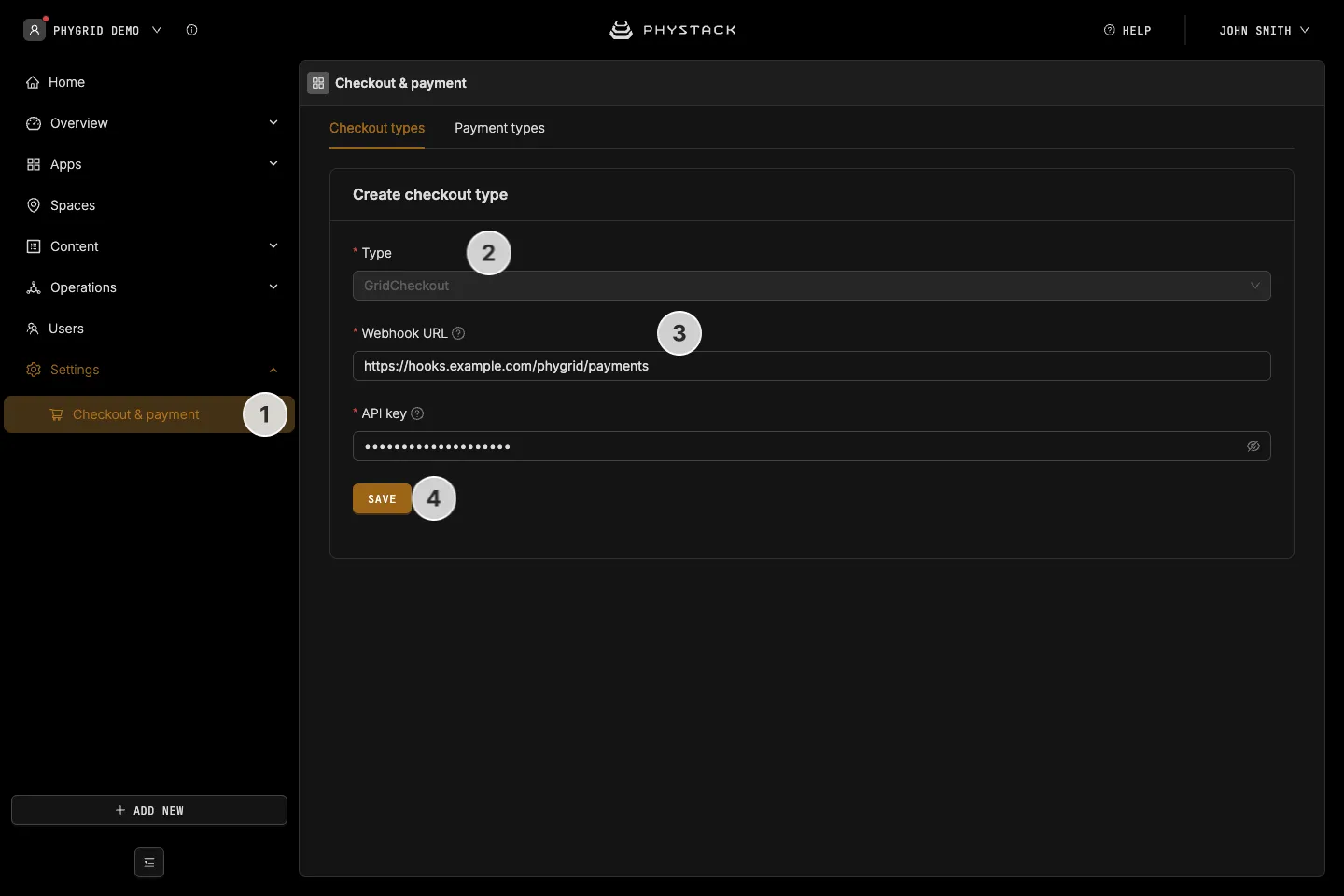Click the grid icon beside Checkout & payment title

pyautogui.click(x=318, y=83)
